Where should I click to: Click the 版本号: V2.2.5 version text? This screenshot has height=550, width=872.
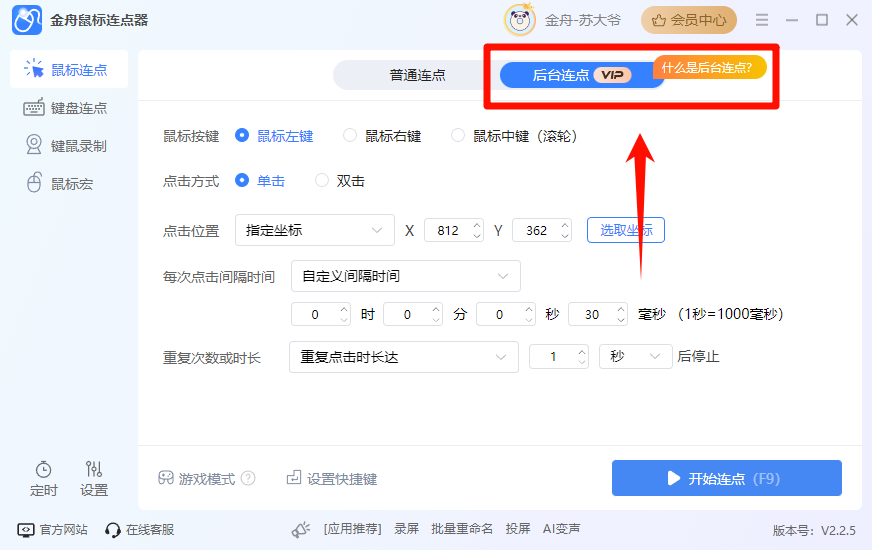[814, 531]
